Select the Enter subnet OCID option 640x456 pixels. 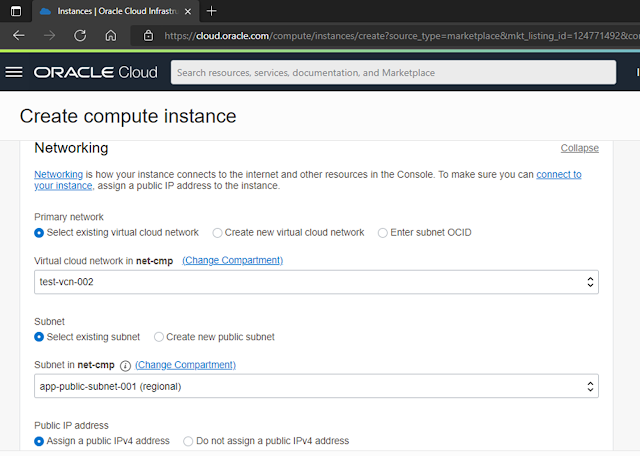click(382, 233)
